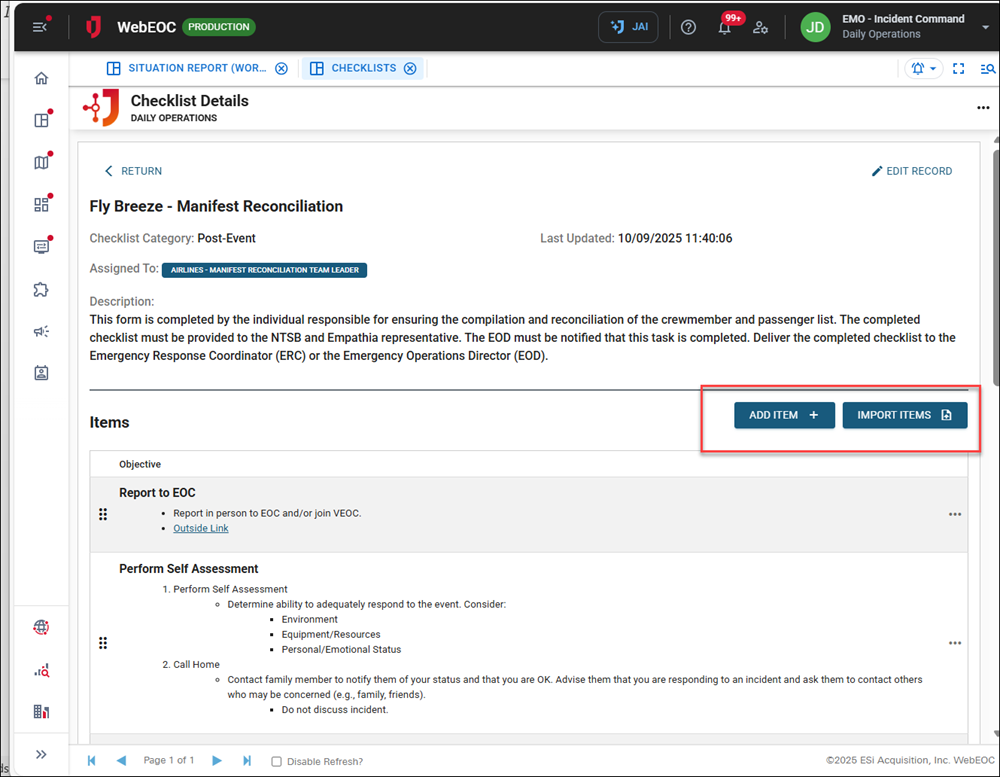Viewport: 1000px width, 777px height.
Task: Select the Maps icon in the sidebar
Action: 40,161
